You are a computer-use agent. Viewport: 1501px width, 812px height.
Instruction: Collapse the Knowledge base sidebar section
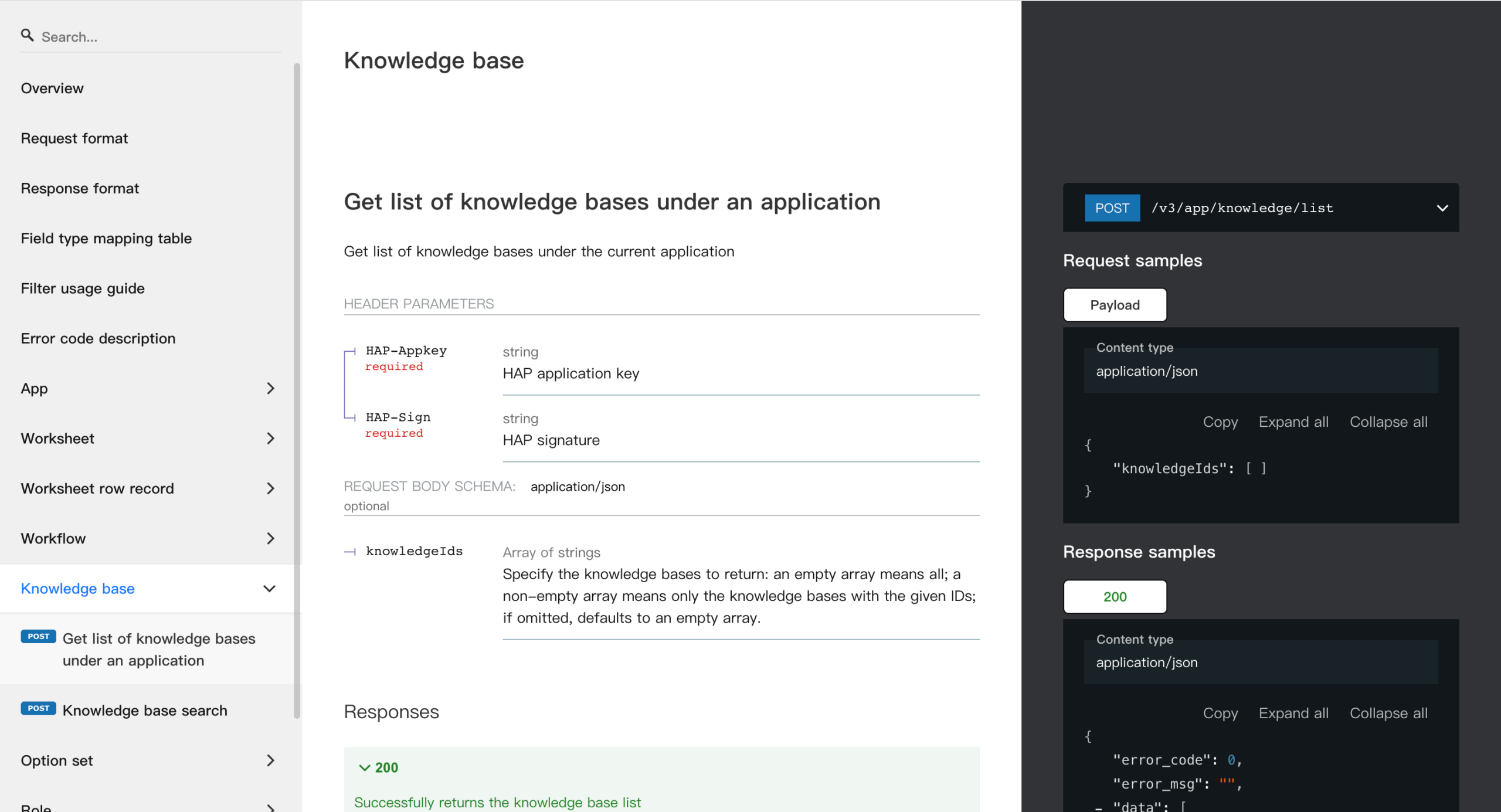point(269,589)
